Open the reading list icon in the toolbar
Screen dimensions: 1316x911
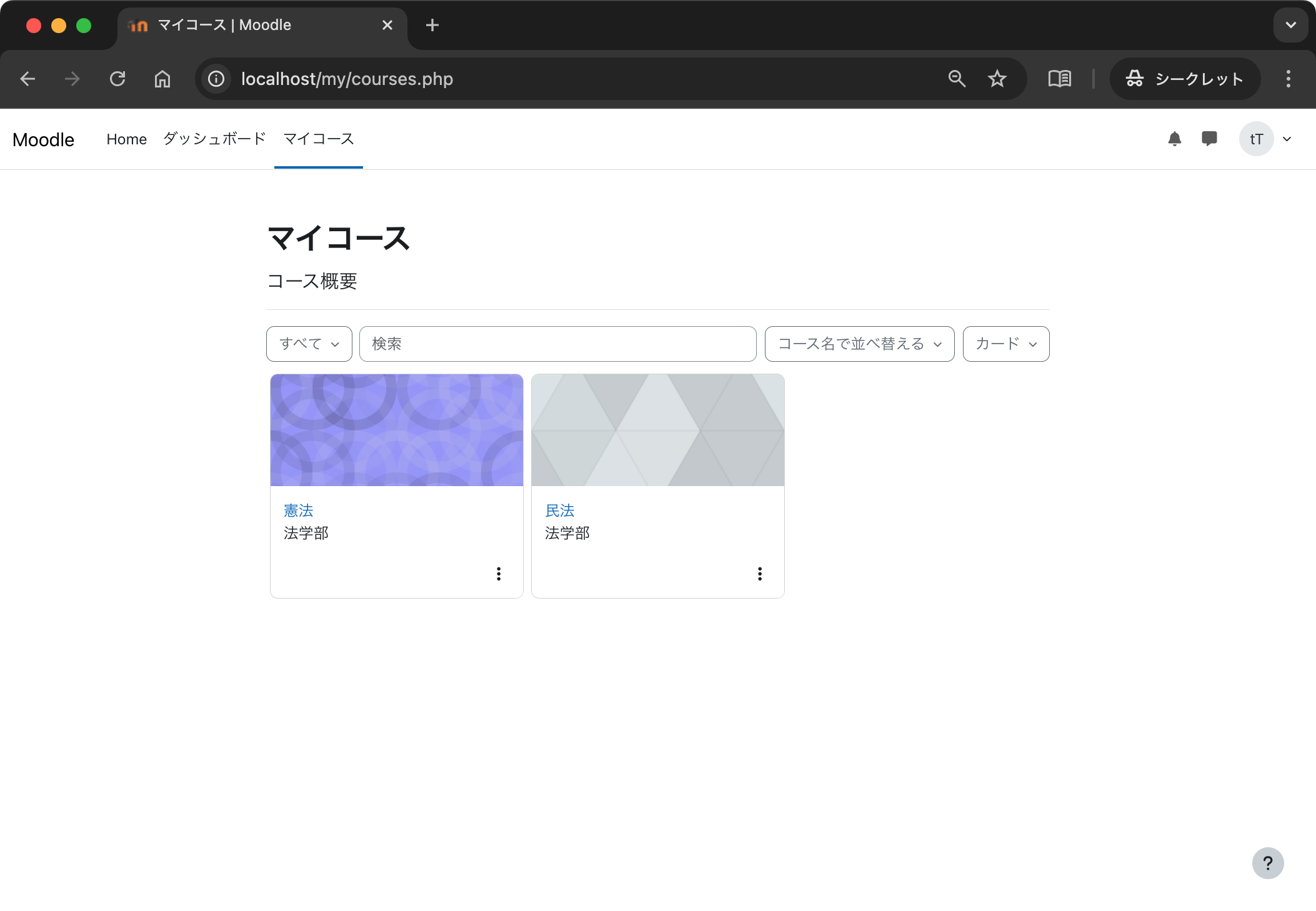(1060, 79)
